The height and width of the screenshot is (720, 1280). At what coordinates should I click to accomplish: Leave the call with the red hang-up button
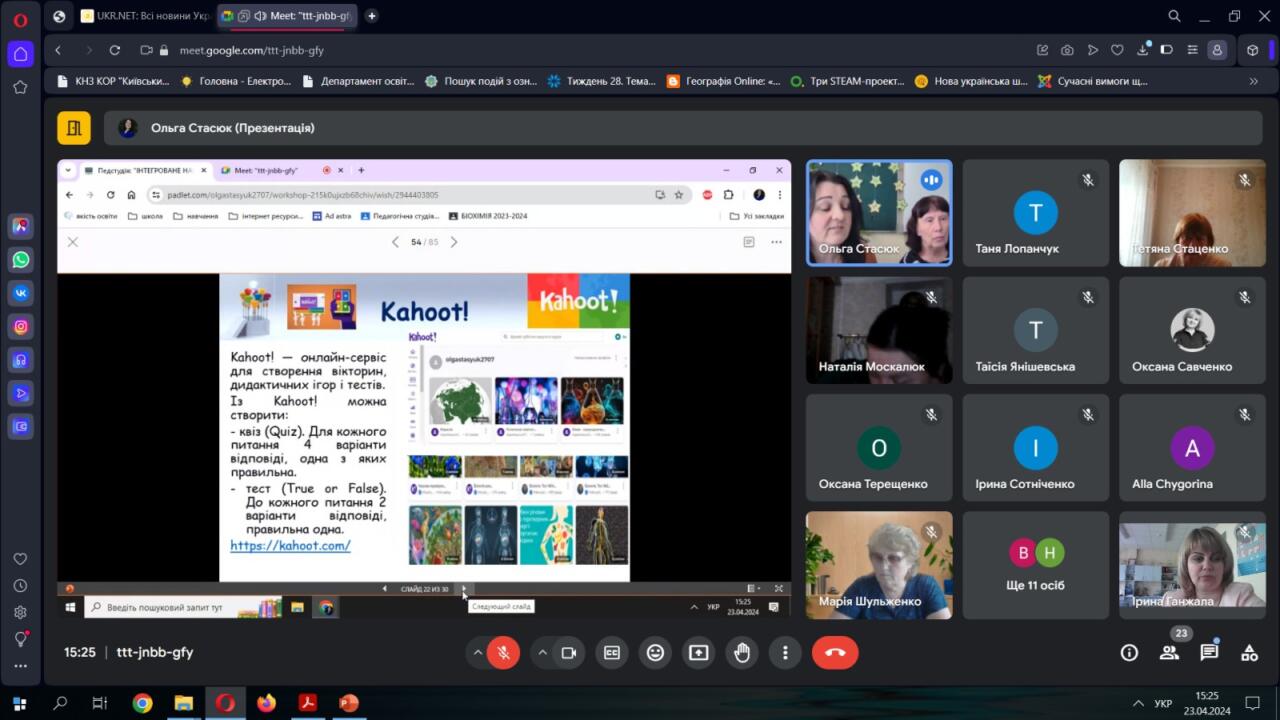(835, 653)
